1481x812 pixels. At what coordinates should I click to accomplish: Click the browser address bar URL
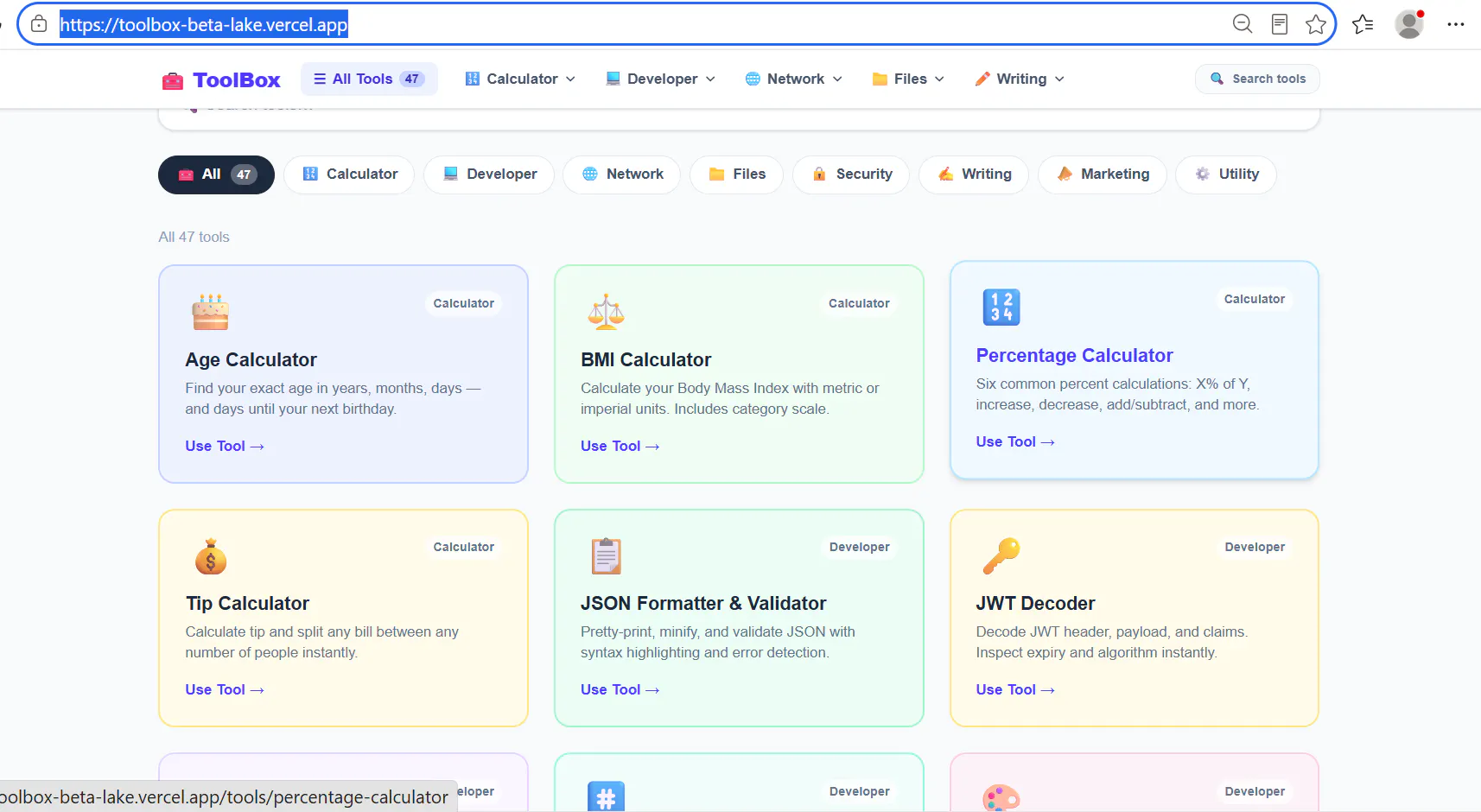[204, 24]
